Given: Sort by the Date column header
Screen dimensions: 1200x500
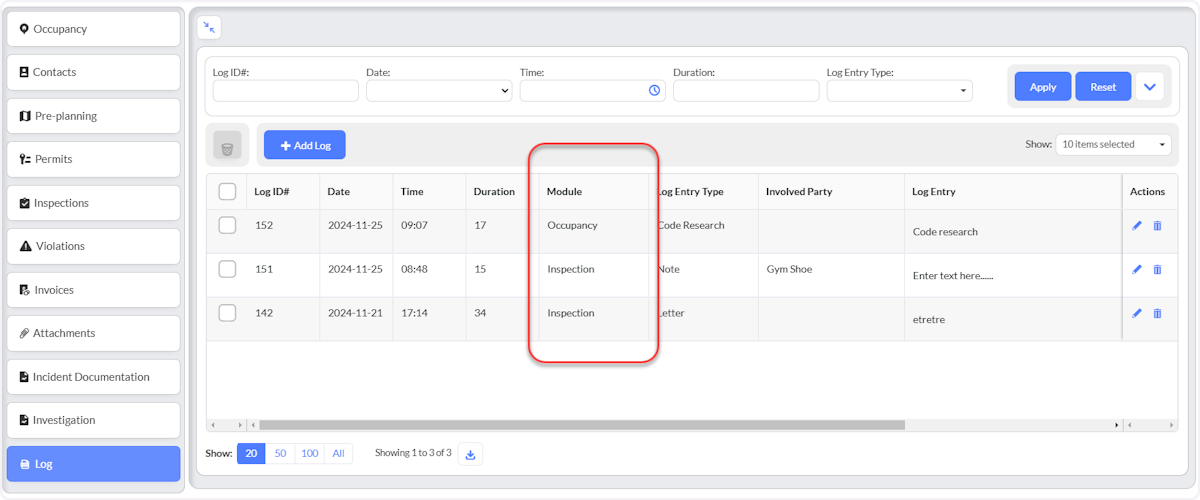Looking at the screenshot, I should coord(339,192).
